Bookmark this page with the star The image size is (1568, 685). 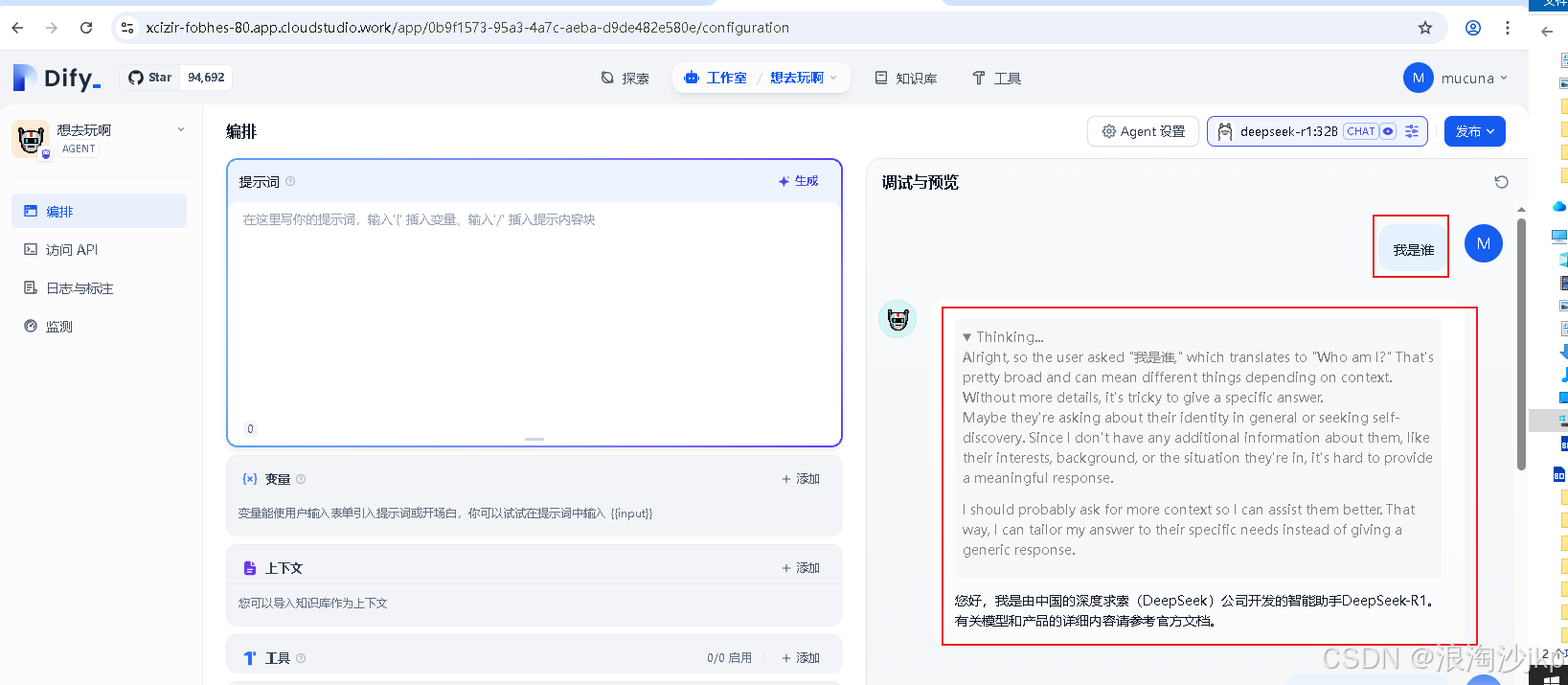point(1425,28)
